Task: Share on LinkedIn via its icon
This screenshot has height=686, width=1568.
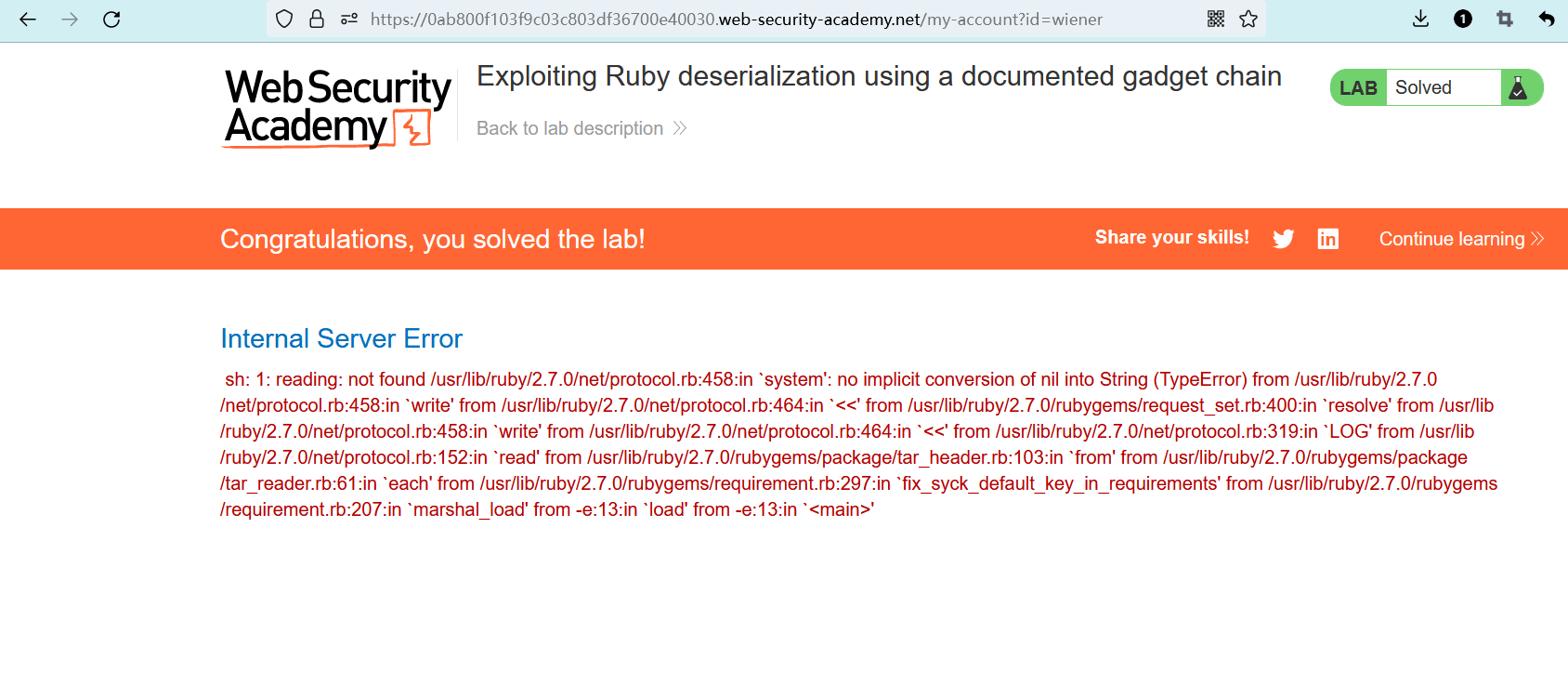Action: coord(1328,239)
